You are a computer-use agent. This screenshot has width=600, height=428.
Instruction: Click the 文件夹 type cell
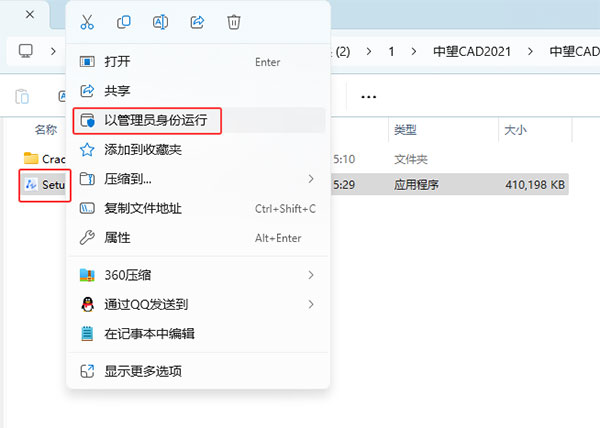coord(411,159)
